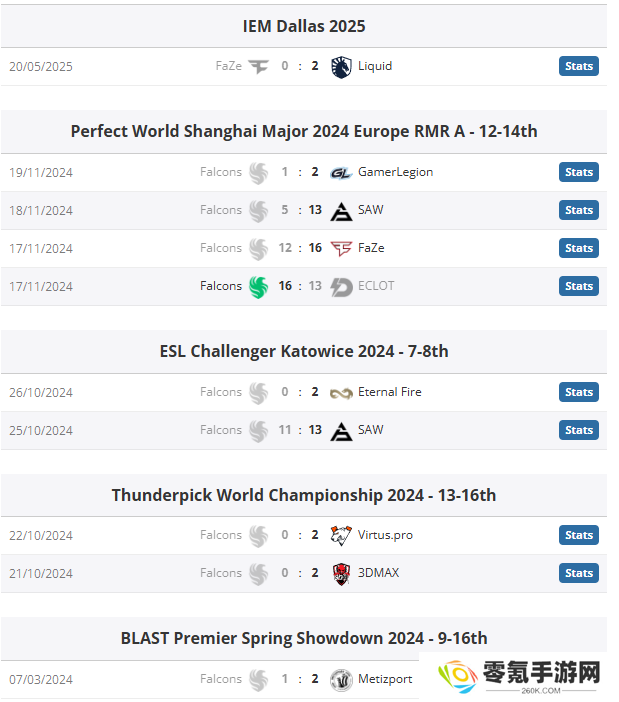The width and height of the screenshot is (619, 702).
Task: Click the green Falcons logo beside ECLOT
Action: pos(258,287)
